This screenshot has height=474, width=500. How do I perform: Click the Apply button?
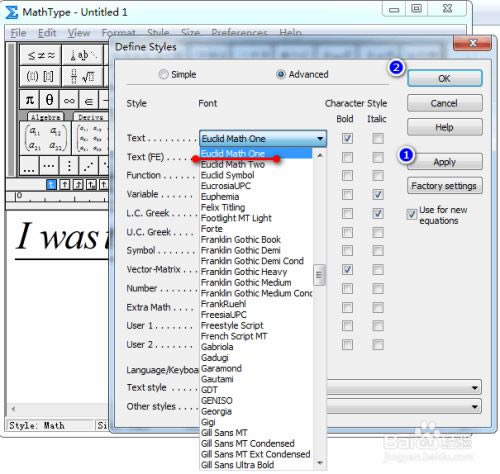tap(445, 162)
